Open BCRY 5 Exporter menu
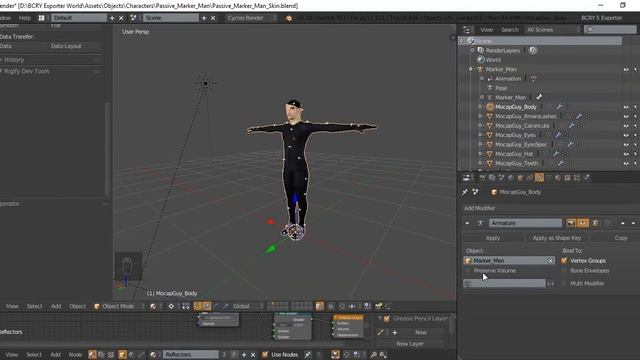Screen dimensions: 640x360 point(601,18)
